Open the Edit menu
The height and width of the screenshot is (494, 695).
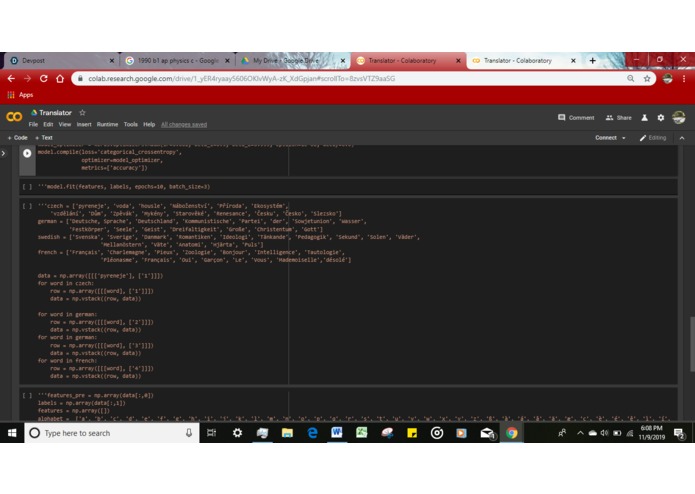click(x=48, y=124)
